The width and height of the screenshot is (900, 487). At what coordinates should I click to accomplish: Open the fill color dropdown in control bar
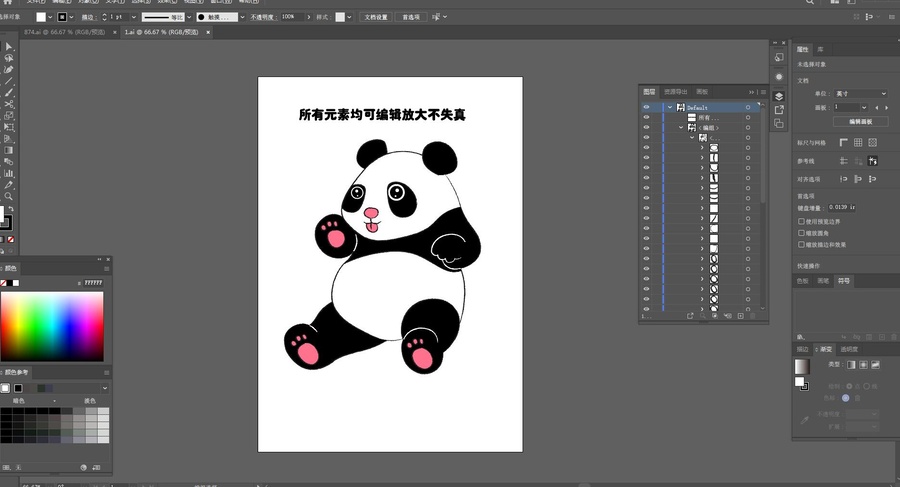pos(50,17)
